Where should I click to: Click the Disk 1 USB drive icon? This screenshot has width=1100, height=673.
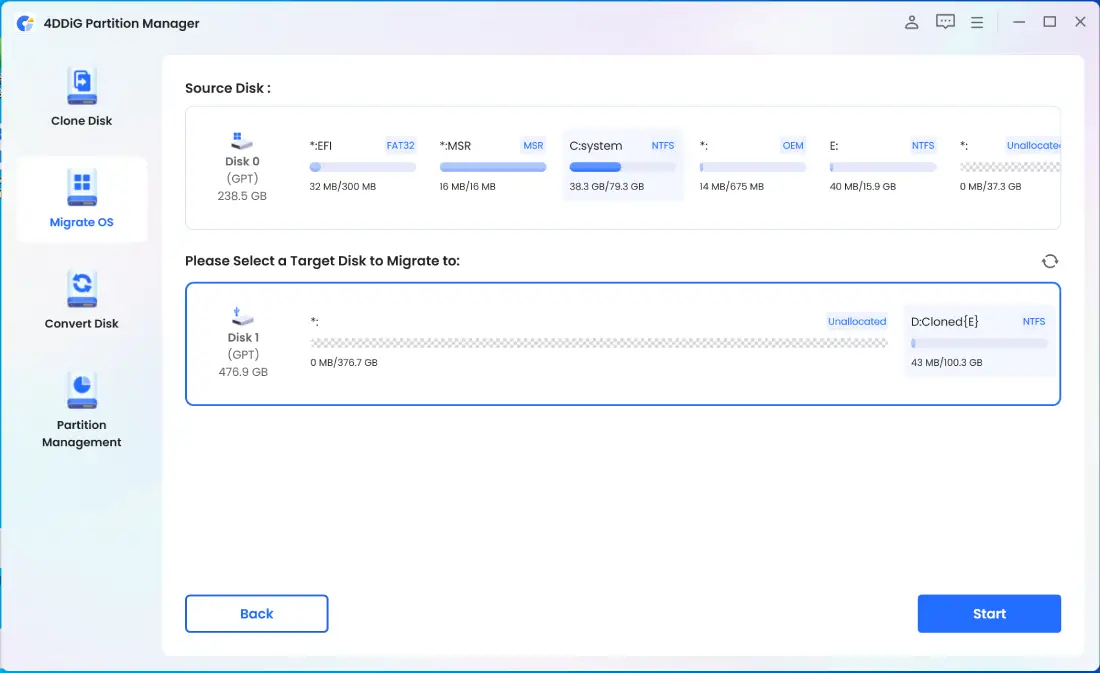[x=242, y=317]
